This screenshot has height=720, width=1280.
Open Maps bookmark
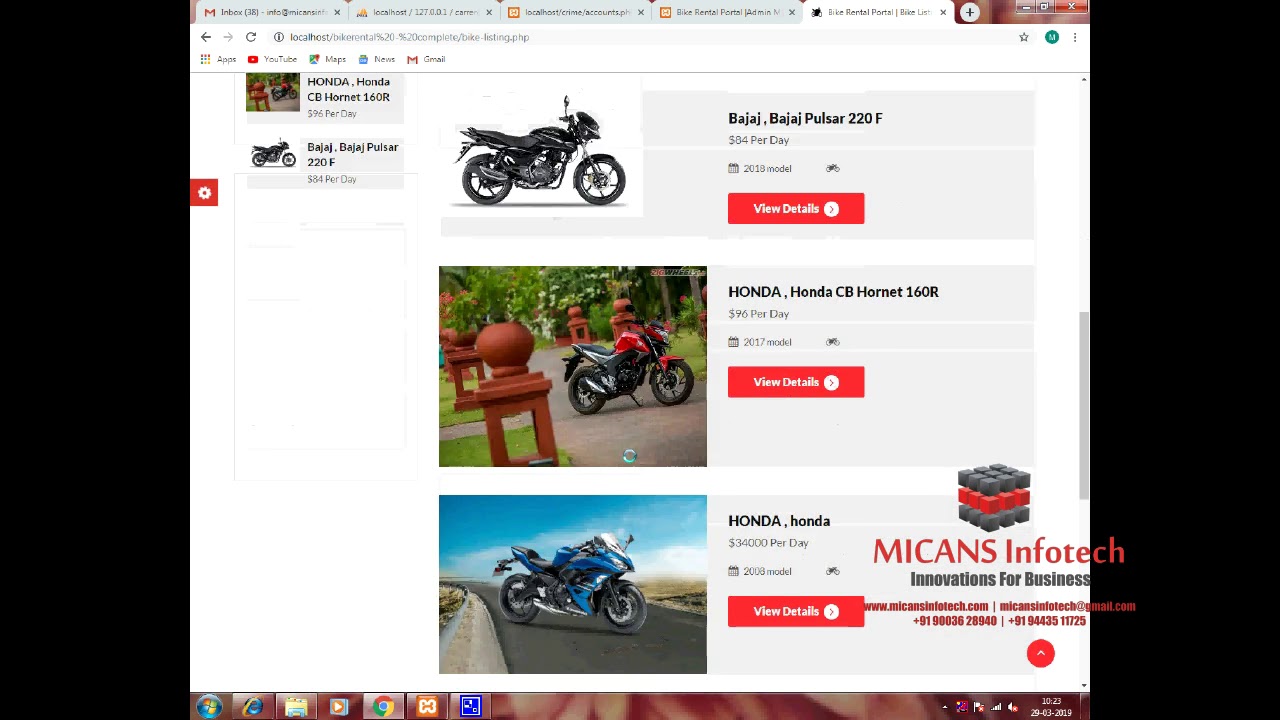point(327,59)
